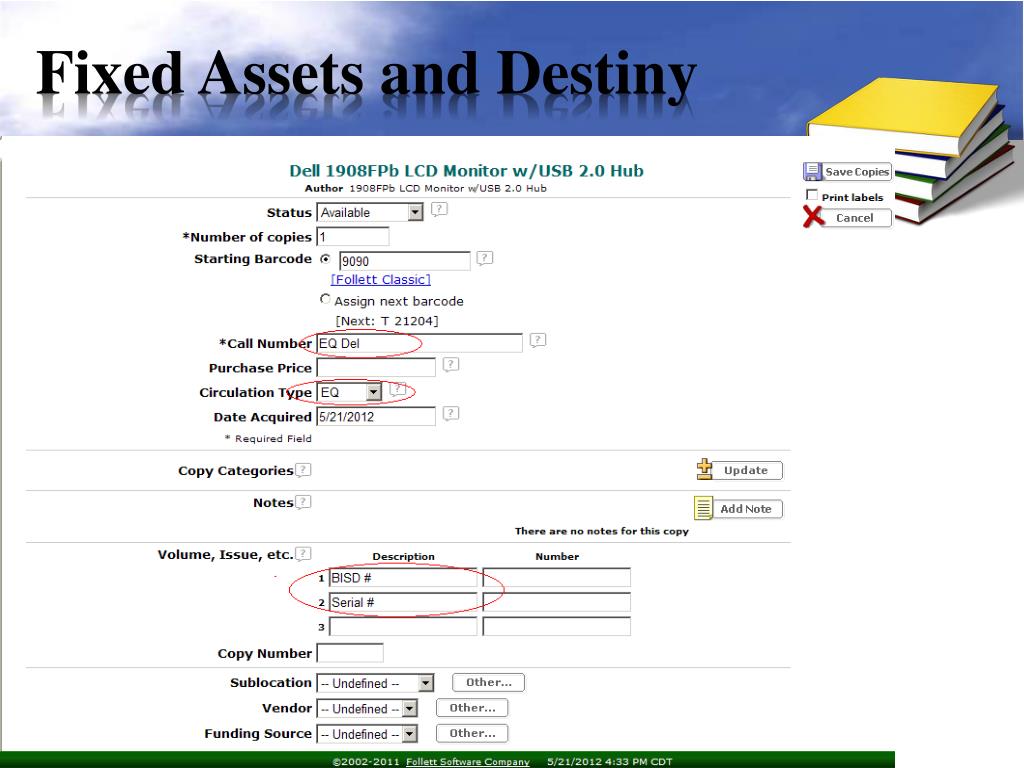
Task: Click the notepad icon beside Add Note
Action: 703,508
